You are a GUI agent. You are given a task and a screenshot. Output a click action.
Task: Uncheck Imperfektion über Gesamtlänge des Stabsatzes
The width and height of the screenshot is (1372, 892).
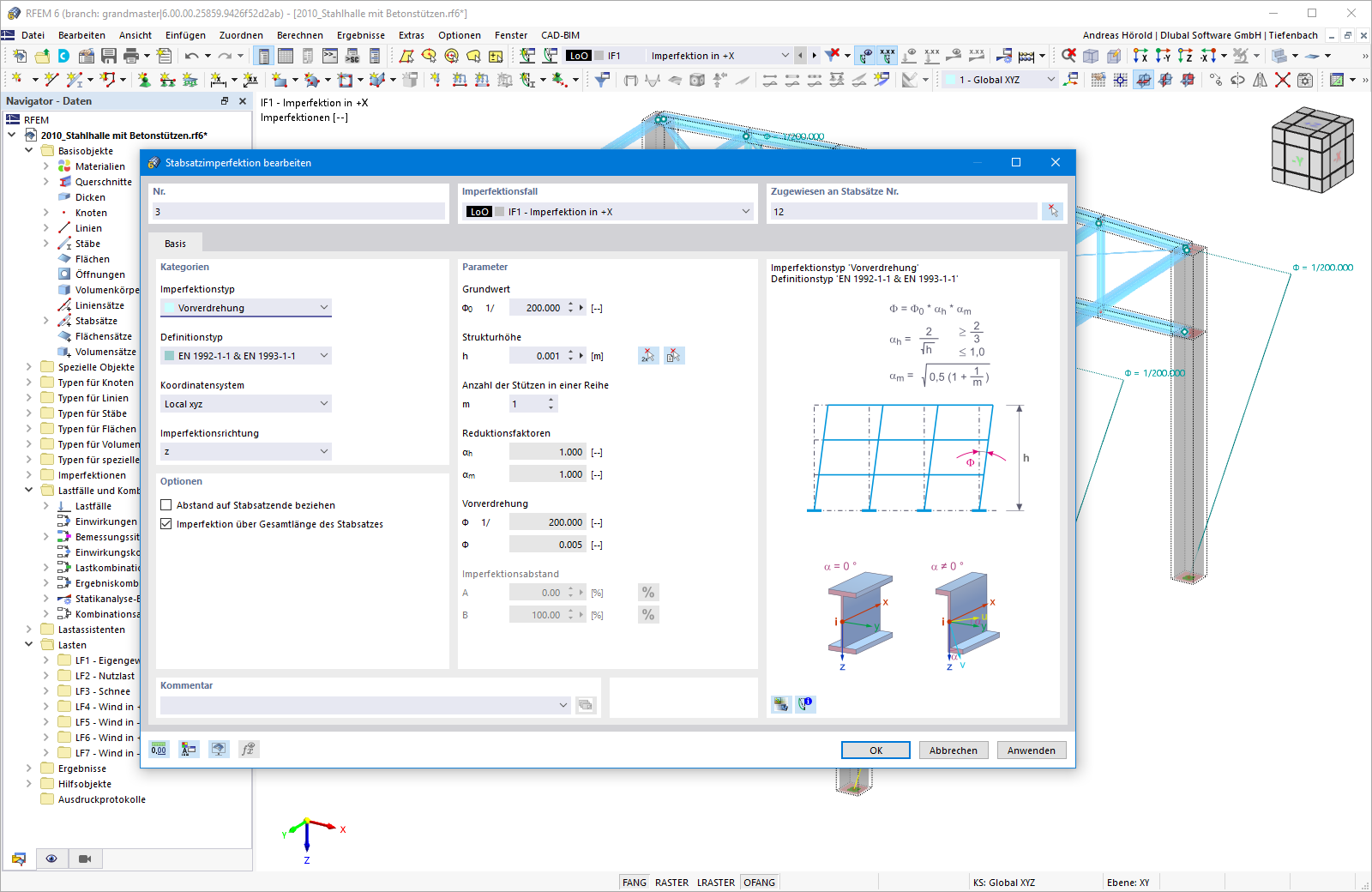tap(166, 524)
